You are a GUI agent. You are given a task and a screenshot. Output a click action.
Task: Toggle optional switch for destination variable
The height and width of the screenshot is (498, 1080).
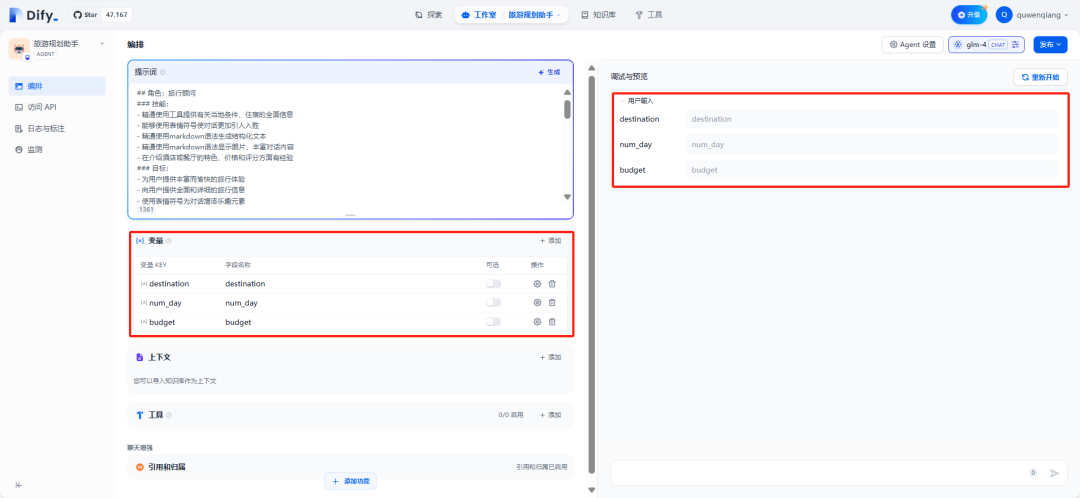click(493, 284)
